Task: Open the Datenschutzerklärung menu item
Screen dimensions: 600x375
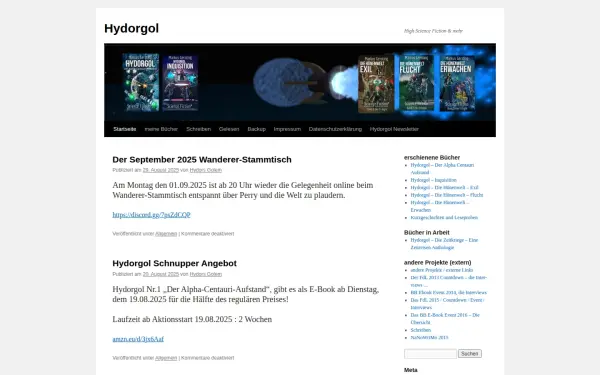Action: (x=335, y=129)
